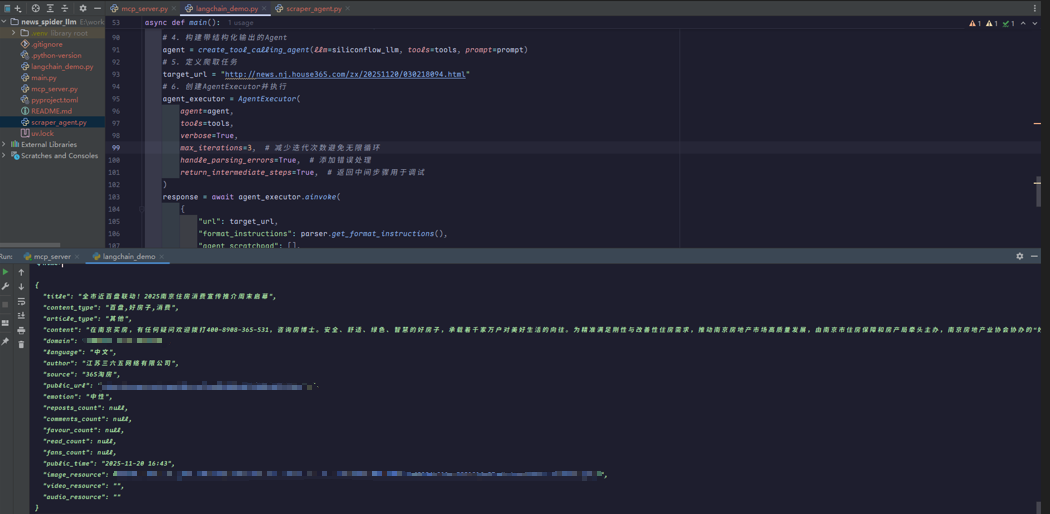Image resolution: width=1050 pixels, height=514 pixels.
Task: Close the langchain_demo run tab
Action: (161, 256)
